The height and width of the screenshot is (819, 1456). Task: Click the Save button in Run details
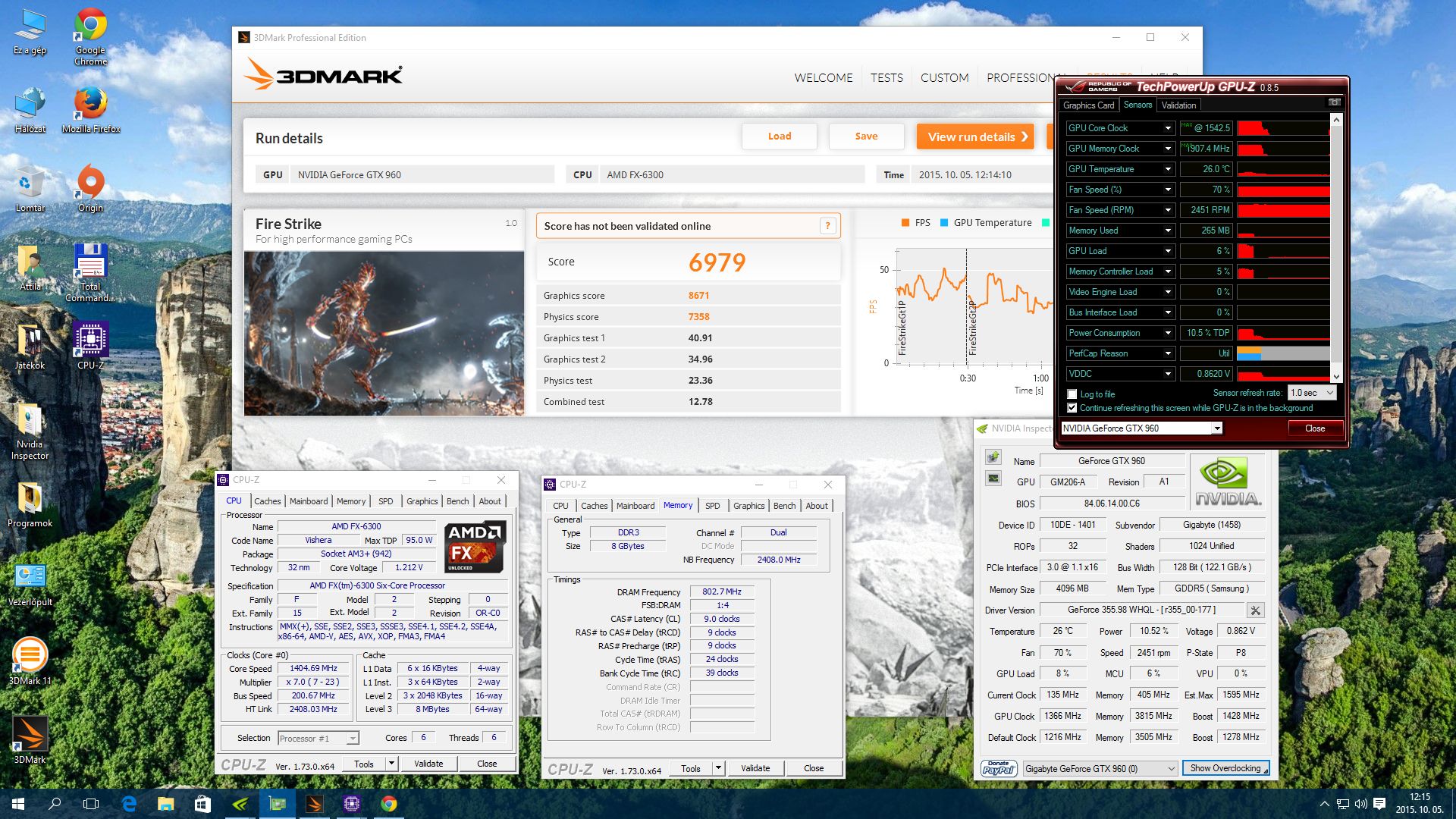click(866, 136)
